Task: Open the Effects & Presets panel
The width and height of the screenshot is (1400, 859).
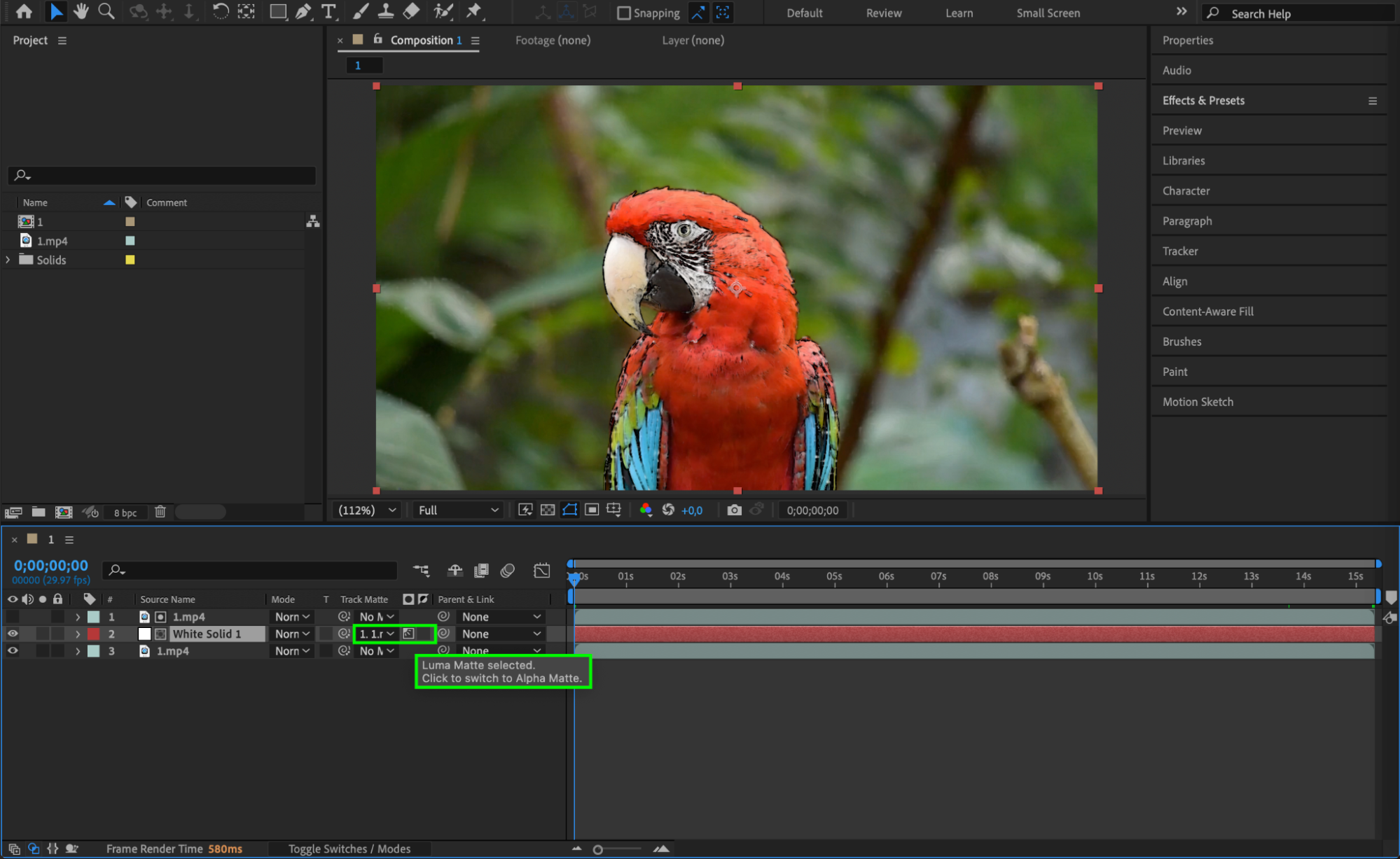Action: coord(1203,100)
